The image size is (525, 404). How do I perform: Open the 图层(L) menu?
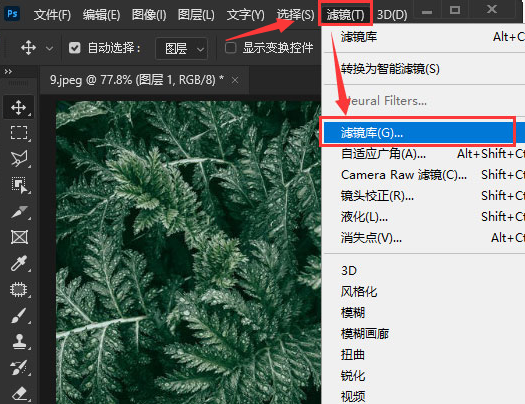coord(196,15)
